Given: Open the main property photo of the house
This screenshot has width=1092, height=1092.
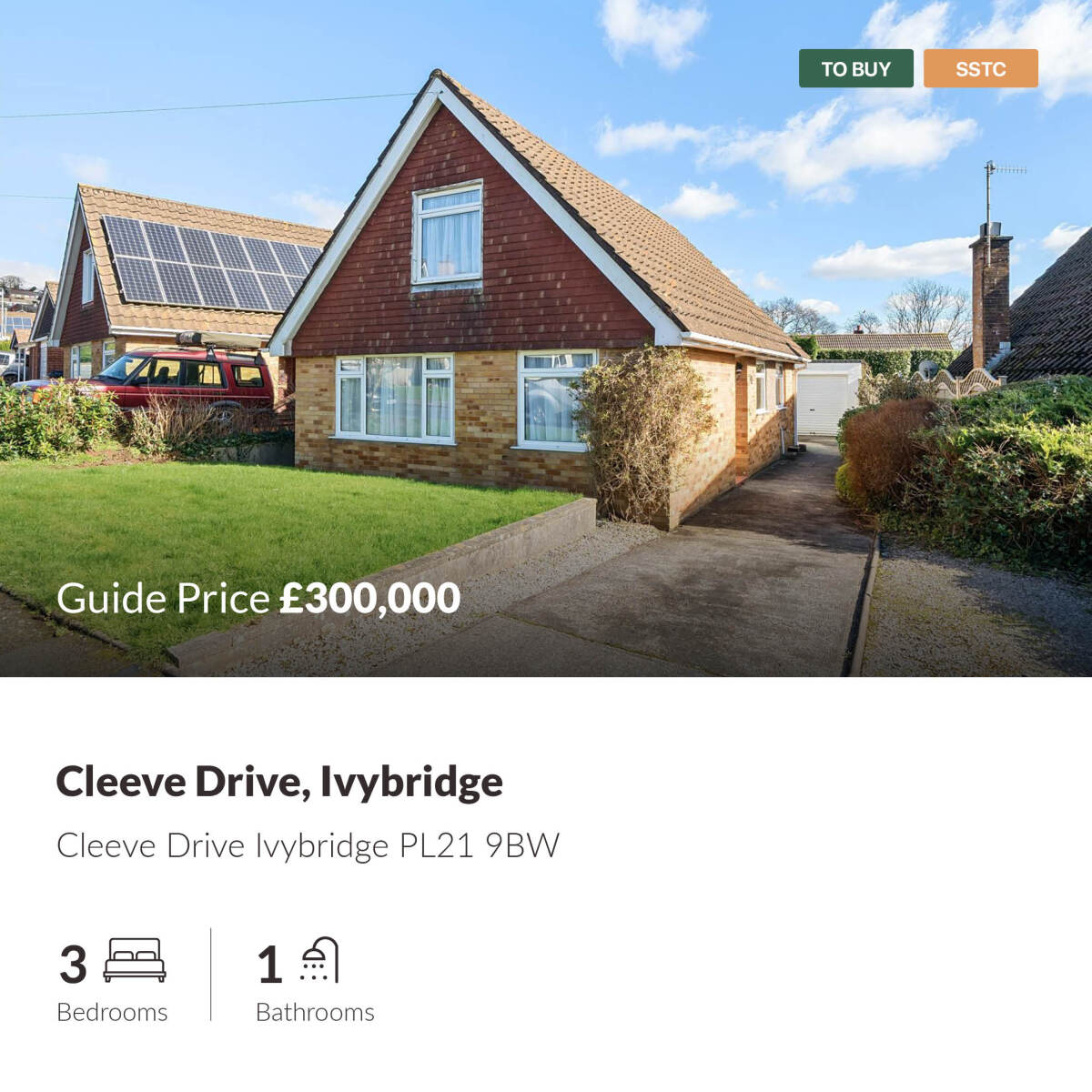Looking at the screenshot, I should click(546, 339).
